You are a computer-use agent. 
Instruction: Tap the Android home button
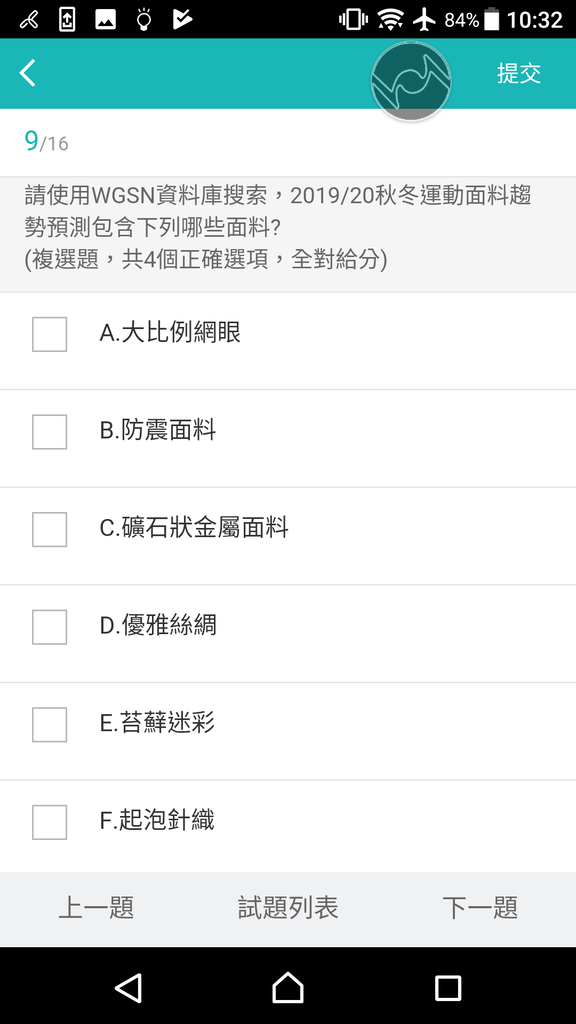(x=287, y=987)
